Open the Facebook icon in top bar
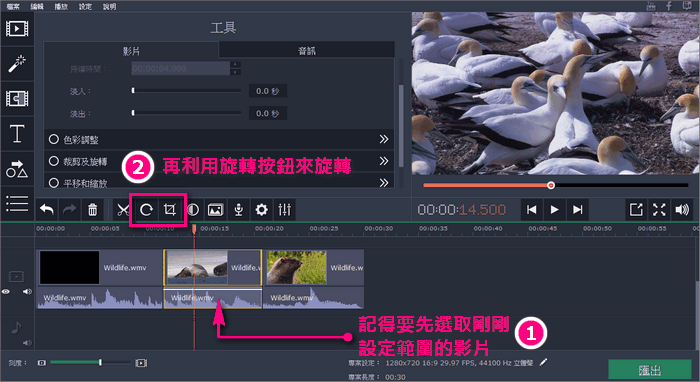 click(x=669, y=6)
